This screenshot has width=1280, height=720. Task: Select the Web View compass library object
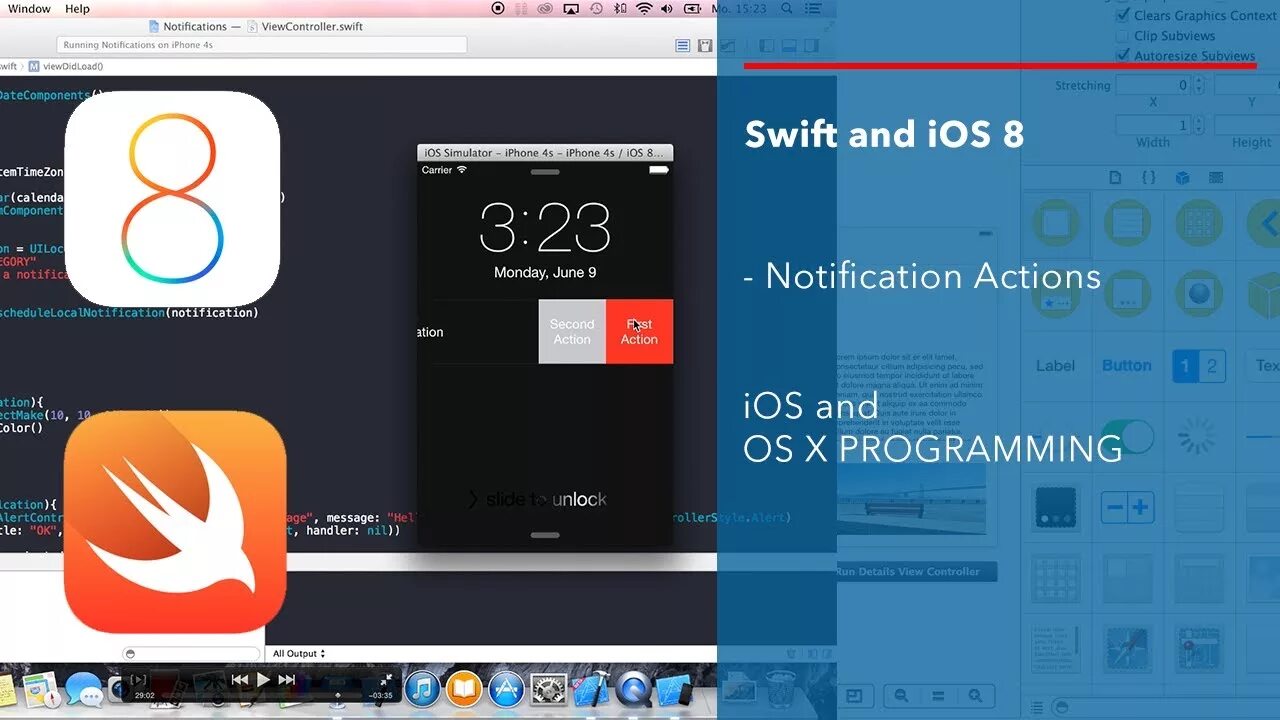tap(1128, 650)
